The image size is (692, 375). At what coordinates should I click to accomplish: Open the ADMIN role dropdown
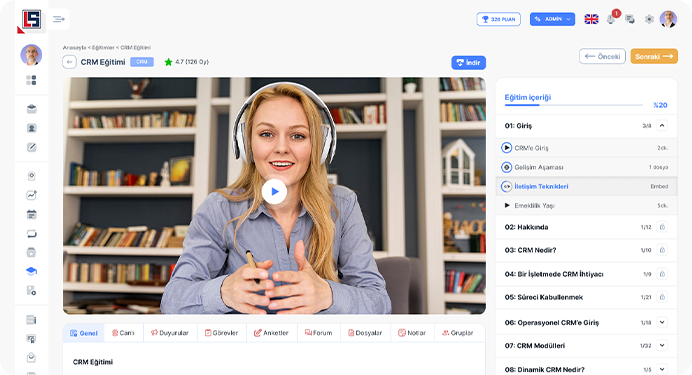pos(552,19)
